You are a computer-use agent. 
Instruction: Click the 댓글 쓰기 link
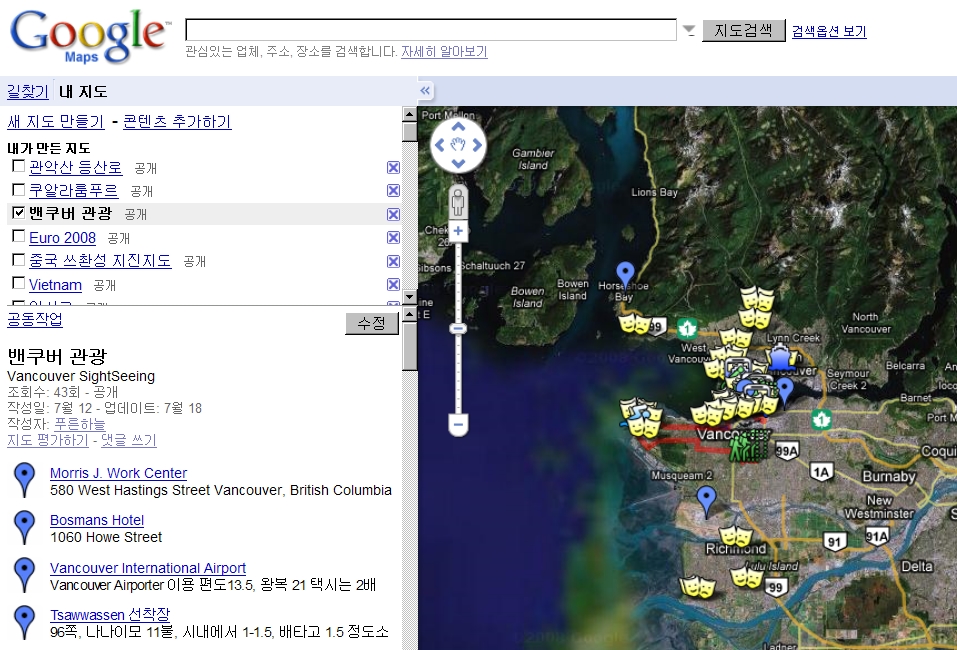tap(128, 440)
